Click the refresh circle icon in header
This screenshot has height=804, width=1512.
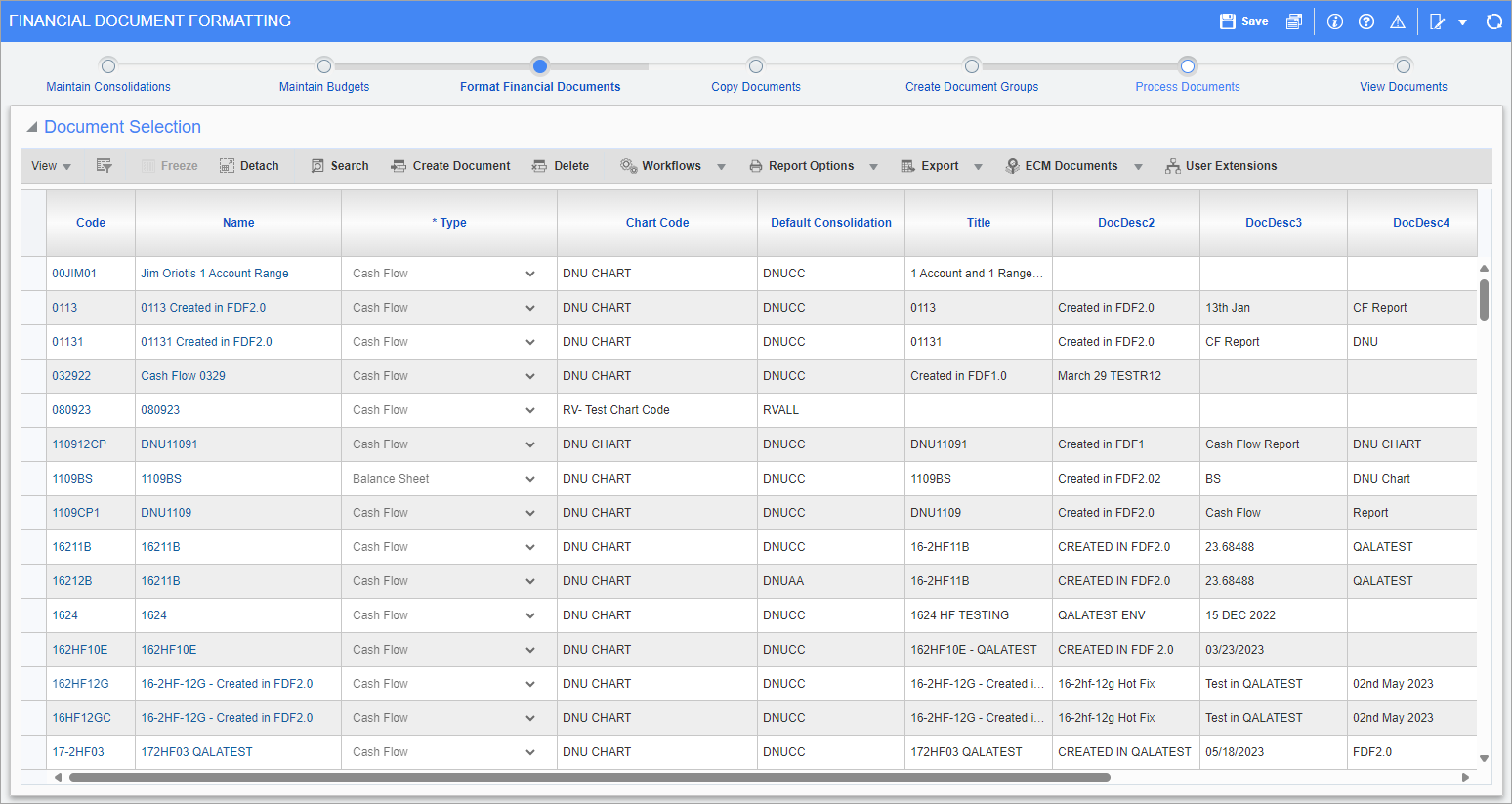coord(1493,21)
